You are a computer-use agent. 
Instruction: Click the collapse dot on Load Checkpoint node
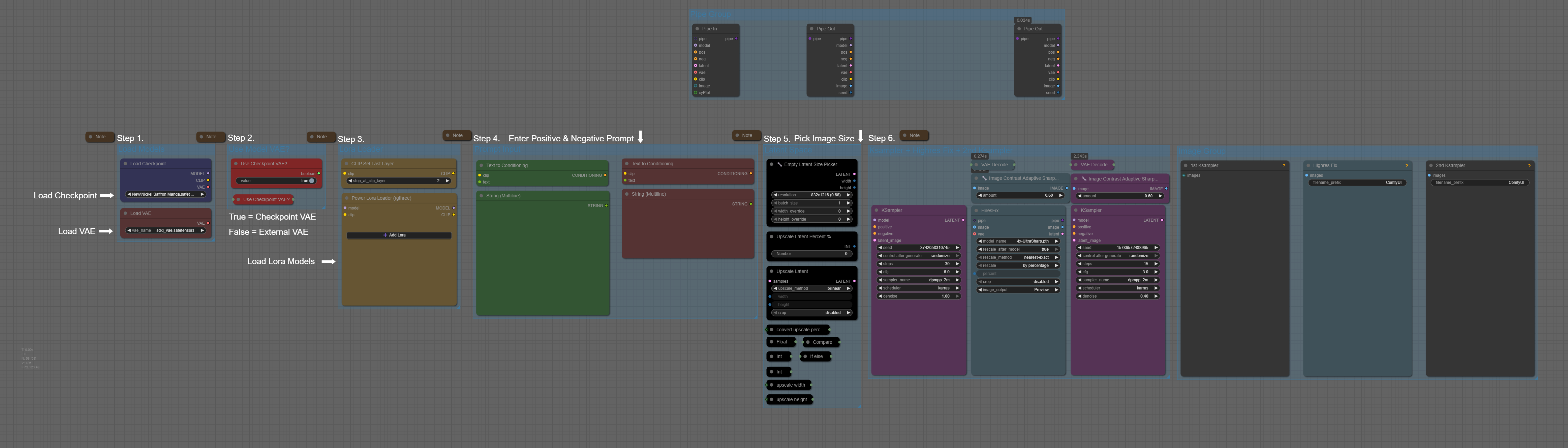pos(125,163)
